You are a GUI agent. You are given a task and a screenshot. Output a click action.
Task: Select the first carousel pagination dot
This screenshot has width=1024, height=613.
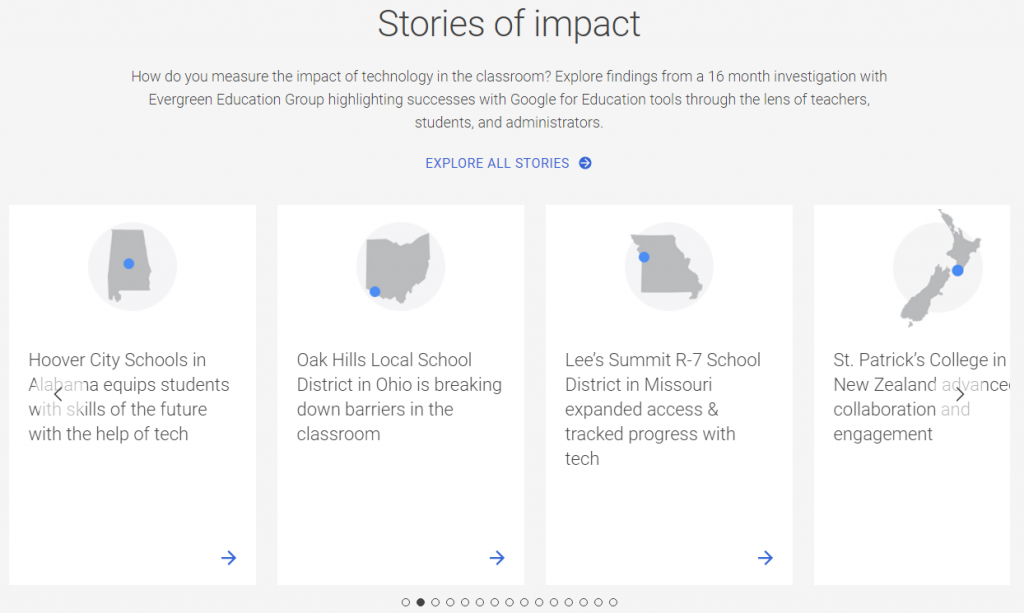pyautogui.click(x=406, y=602)
